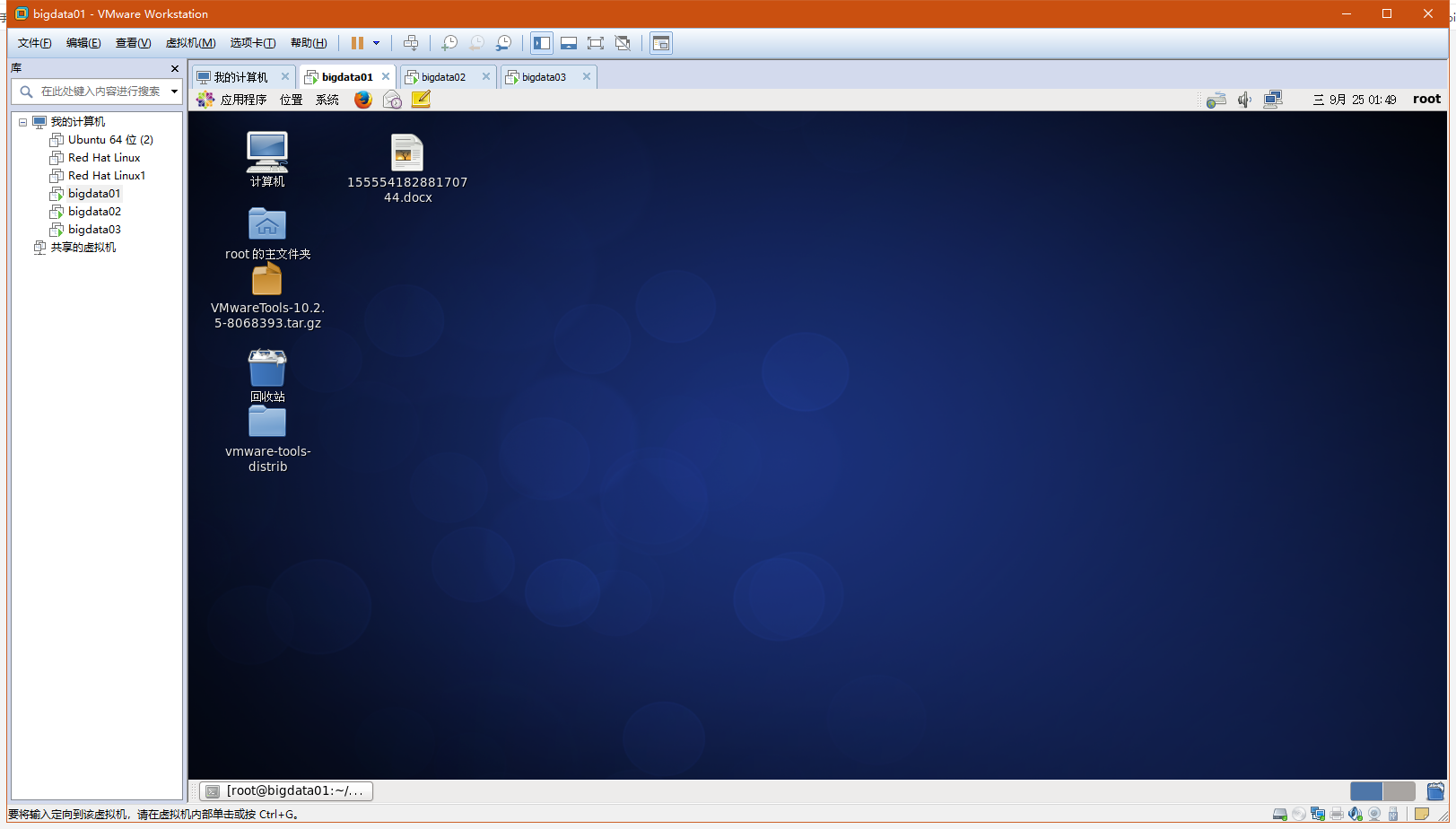Click the printer device status icon

click(x=1337, y=814)
